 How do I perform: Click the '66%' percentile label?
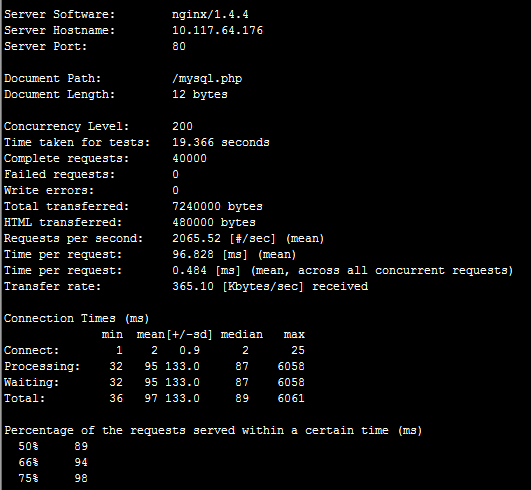pyautogui.click(x=28, y=463)
